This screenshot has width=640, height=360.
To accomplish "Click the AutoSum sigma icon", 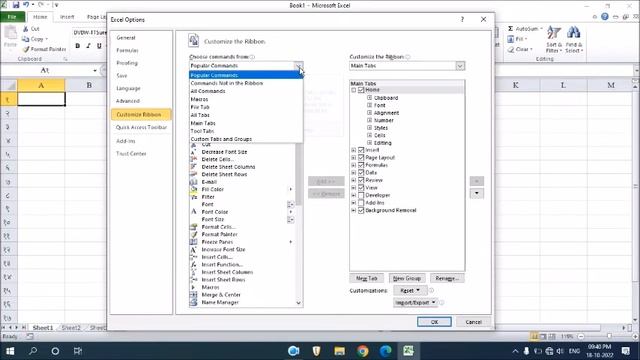I will [x=510, y=29].
